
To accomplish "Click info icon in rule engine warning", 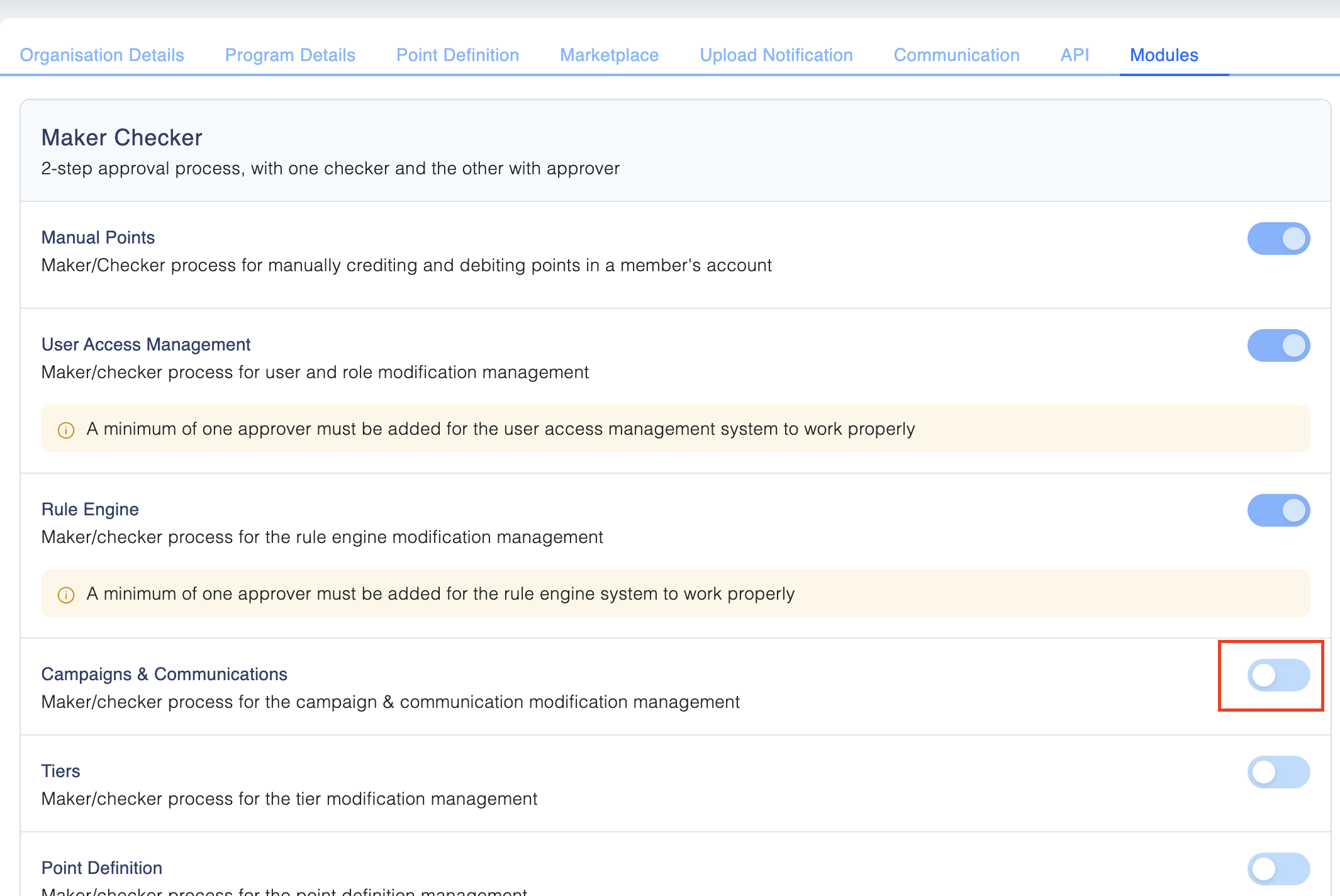I will pos(66,595).
